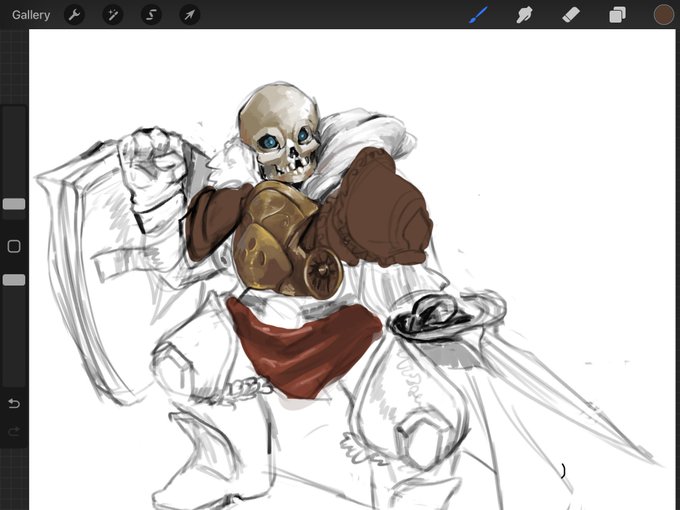Open the brown active color swatch
Viewport: 680px width, 510px height.
point(664,15)
